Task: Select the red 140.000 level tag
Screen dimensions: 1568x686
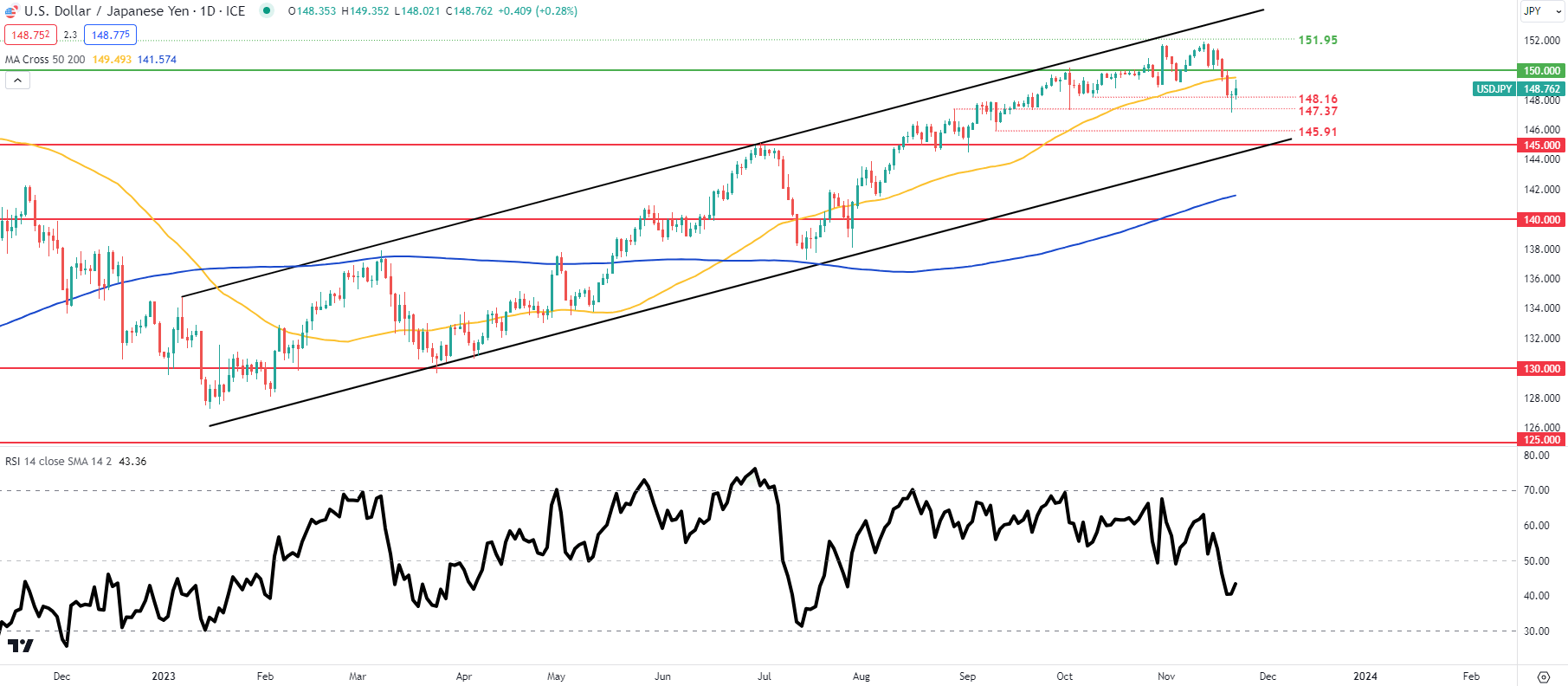Action: [1542, 220]
